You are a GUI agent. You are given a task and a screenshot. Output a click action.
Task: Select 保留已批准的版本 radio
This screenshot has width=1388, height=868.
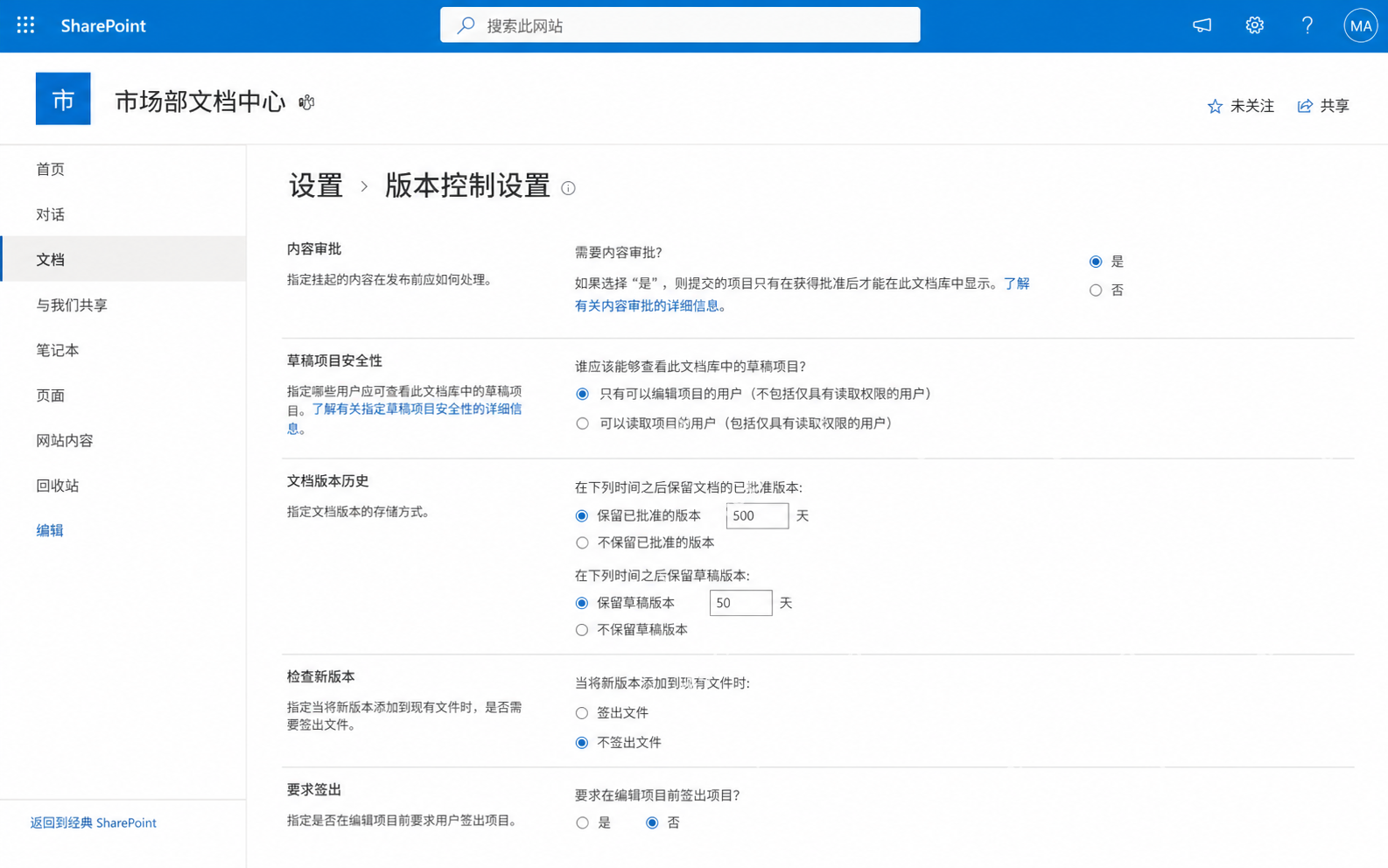tap(582, 516)
